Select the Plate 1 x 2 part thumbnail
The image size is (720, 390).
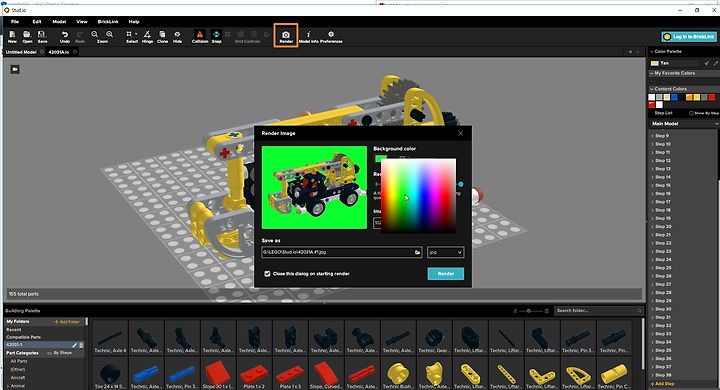[254, 374]
